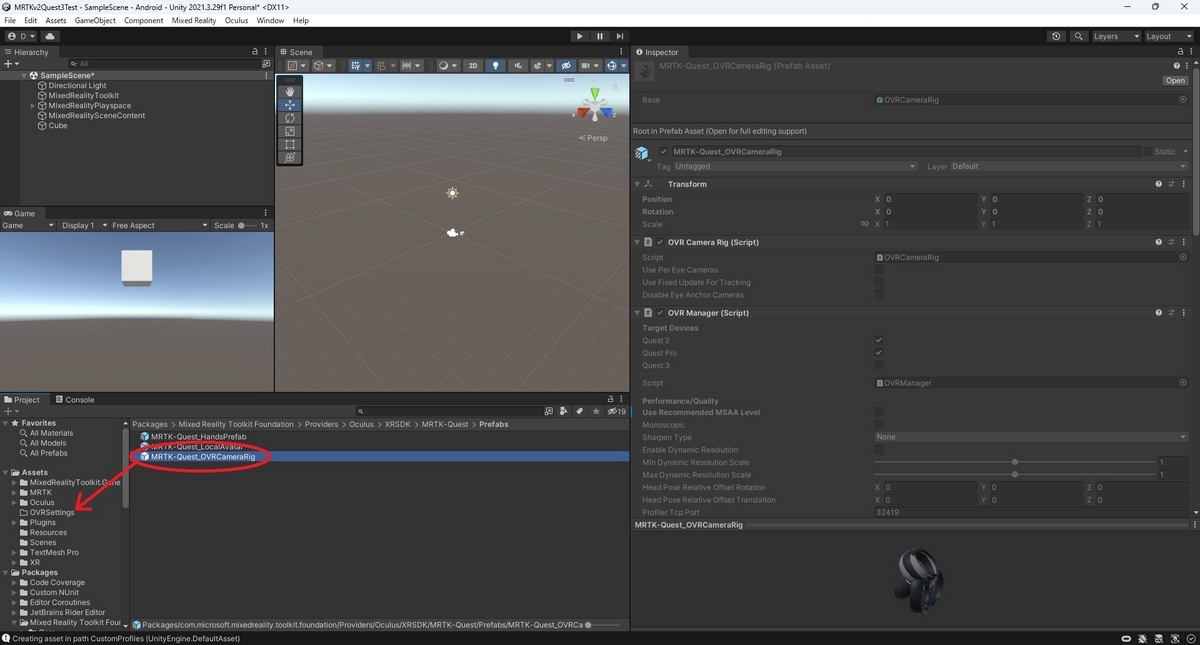Click the Prefabs breadcrumb in Project path
1200x645 pixels.
point(493,424)
